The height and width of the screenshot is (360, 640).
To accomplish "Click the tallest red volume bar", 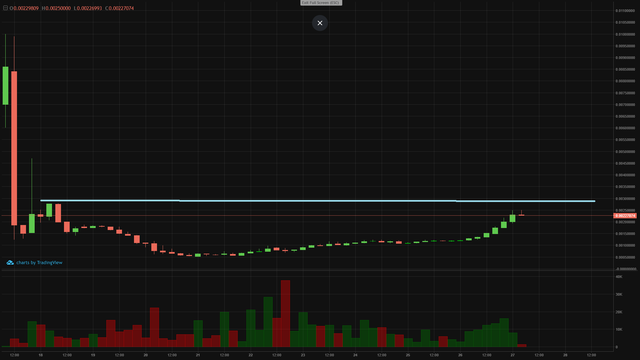I will (285, 313).
